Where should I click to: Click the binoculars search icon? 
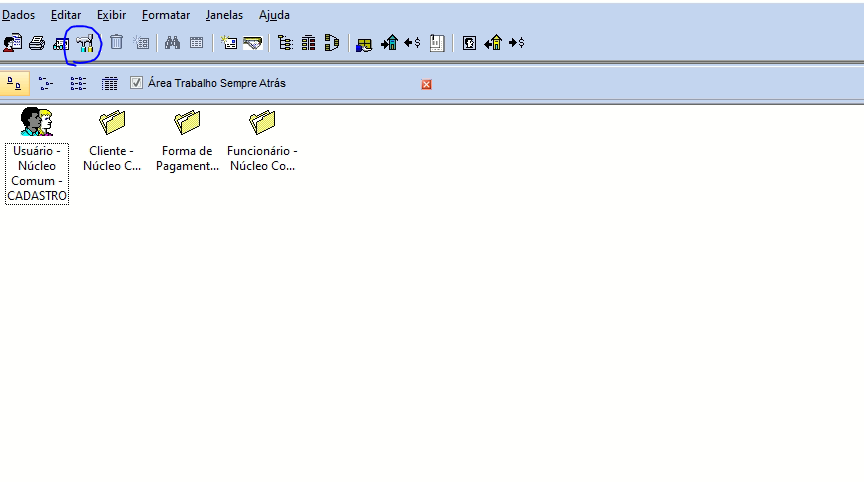[172, 42]
